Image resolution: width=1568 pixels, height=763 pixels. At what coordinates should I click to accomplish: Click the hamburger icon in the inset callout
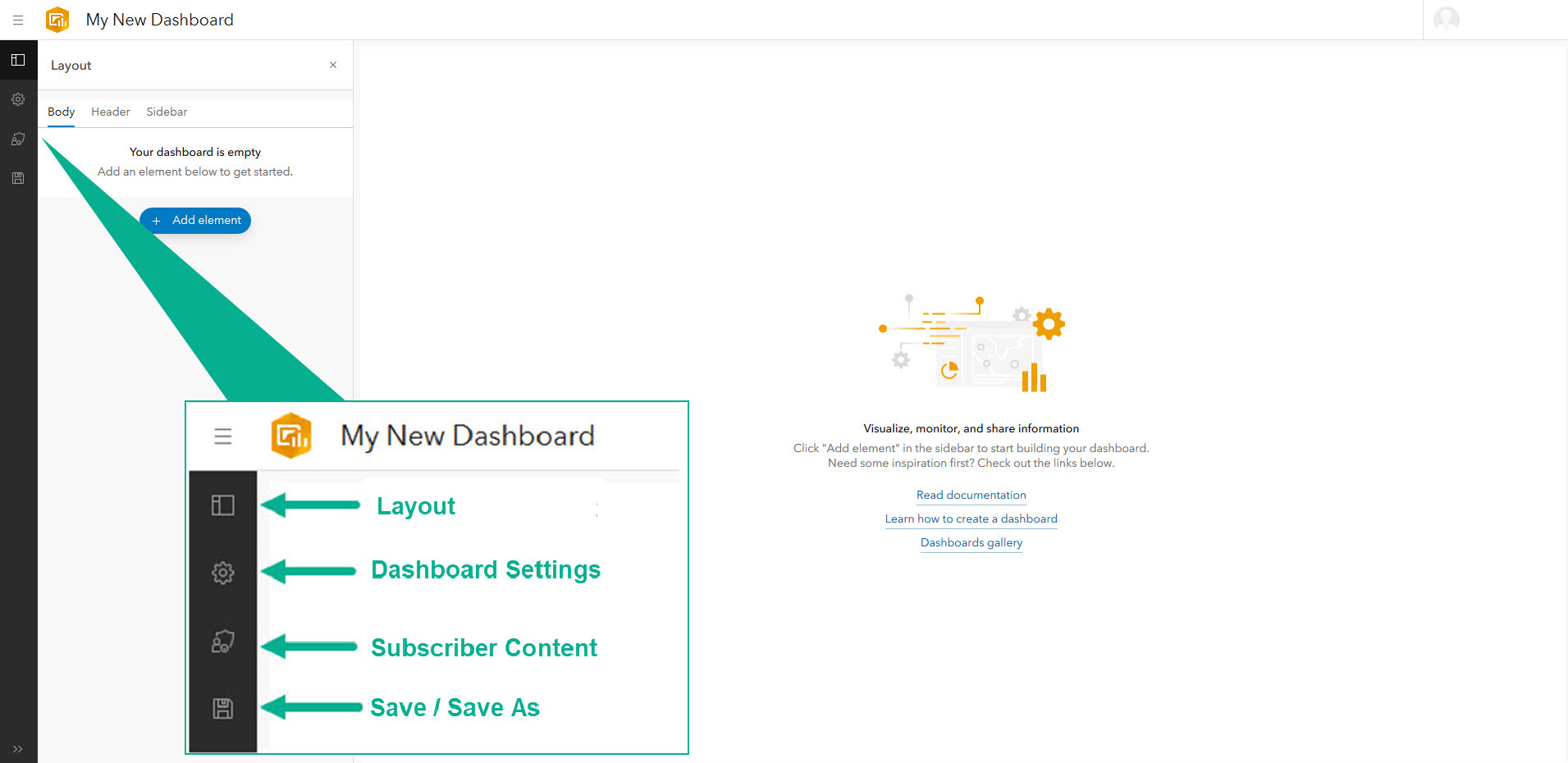tap(222, 436)
